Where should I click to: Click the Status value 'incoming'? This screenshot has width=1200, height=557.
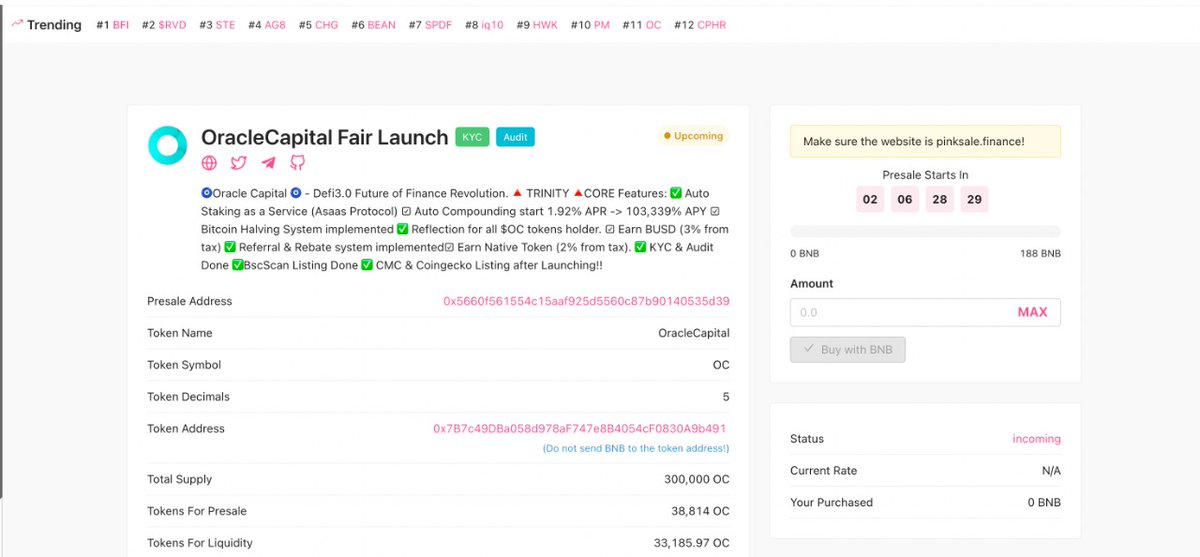pyautogui.click(x=1036, y=439)
